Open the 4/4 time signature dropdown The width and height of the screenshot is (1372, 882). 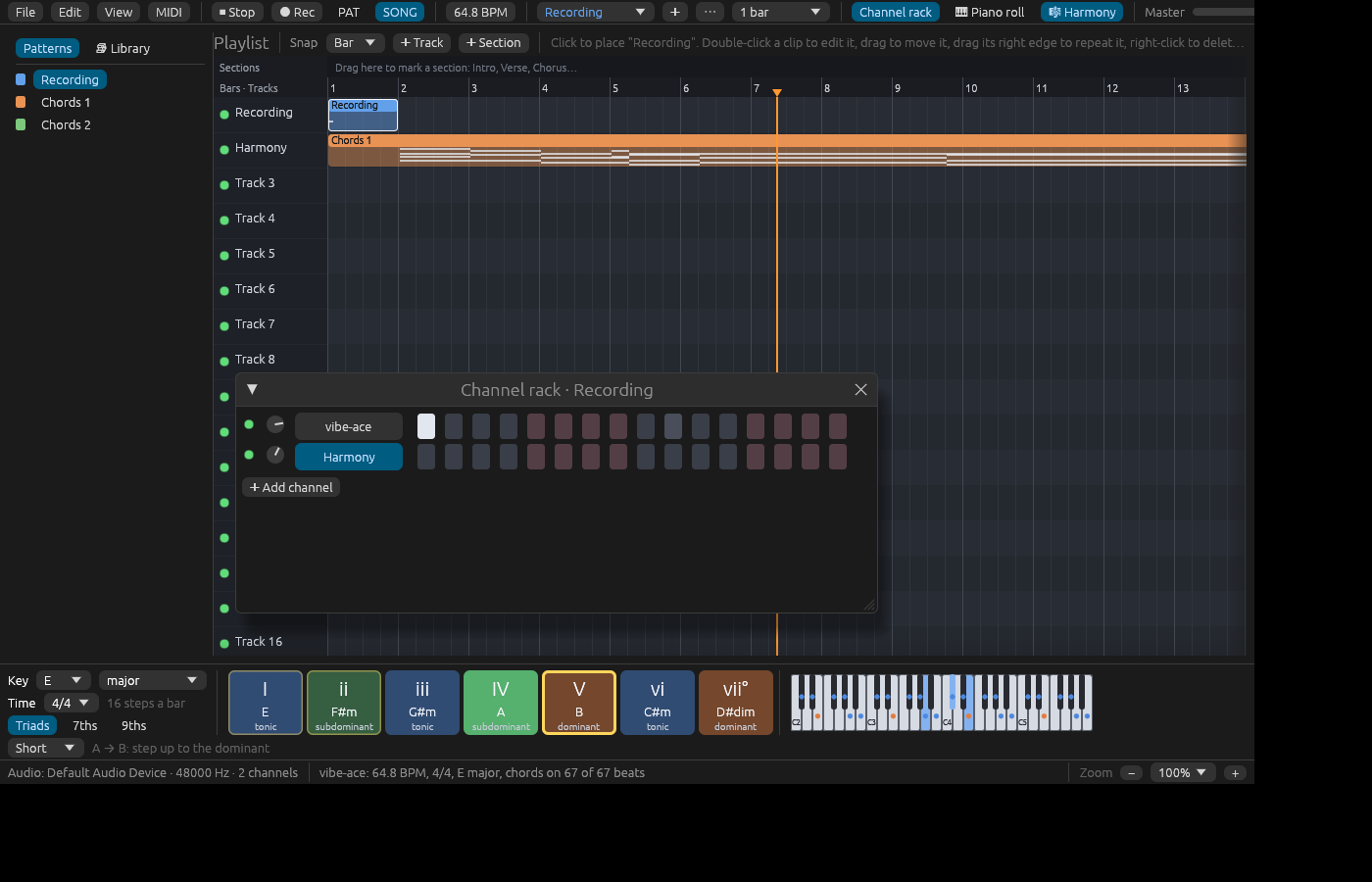point(71,703)
